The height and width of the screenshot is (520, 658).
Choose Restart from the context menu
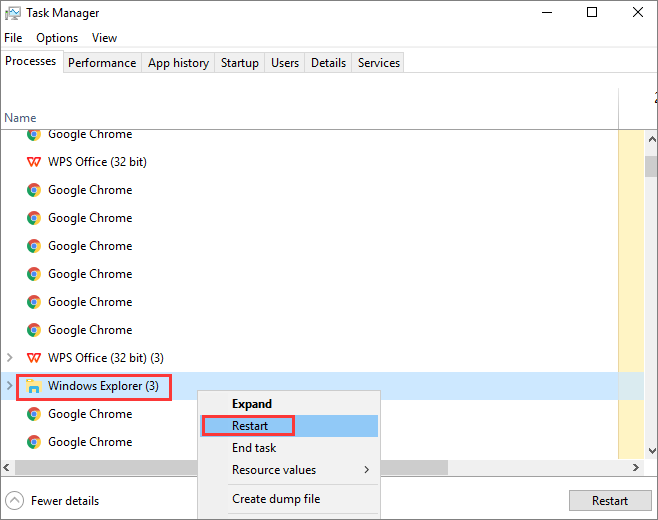click(x=250, y=426)
